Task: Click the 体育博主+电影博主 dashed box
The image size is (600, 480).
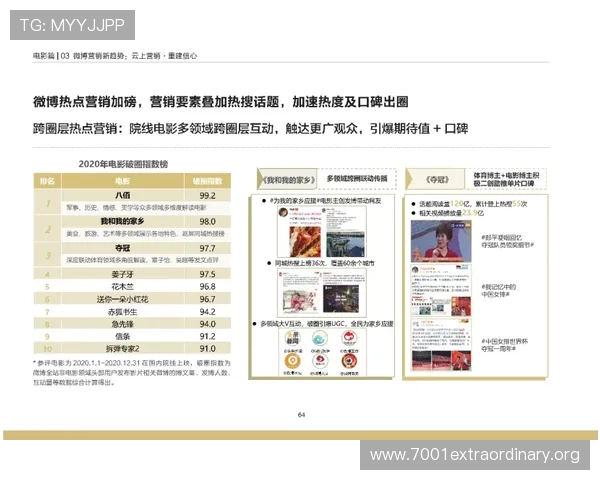Action: (506, 179)
